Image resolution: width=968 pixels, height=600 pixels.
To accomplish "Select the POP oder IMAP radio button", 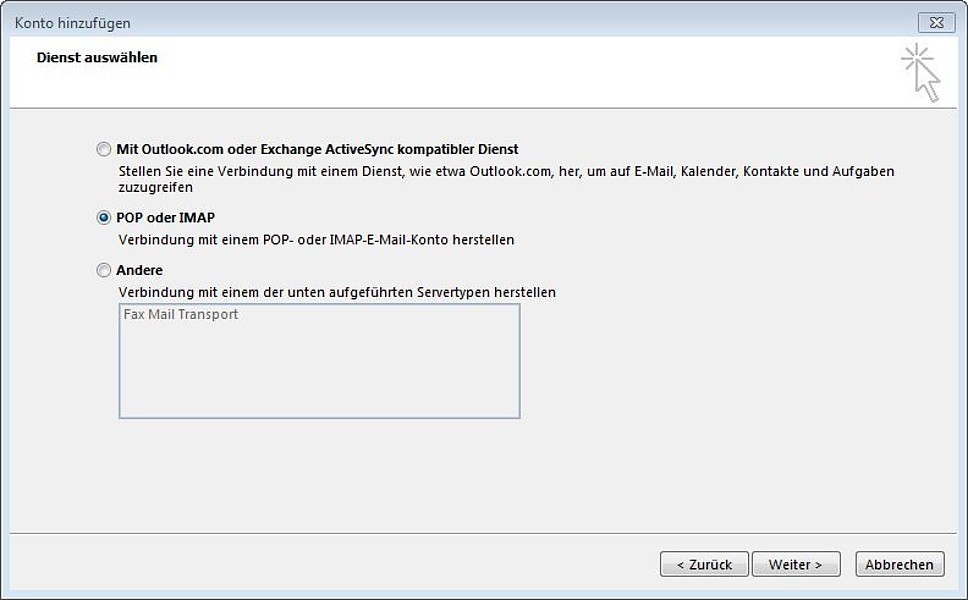I will pos(104,218).
